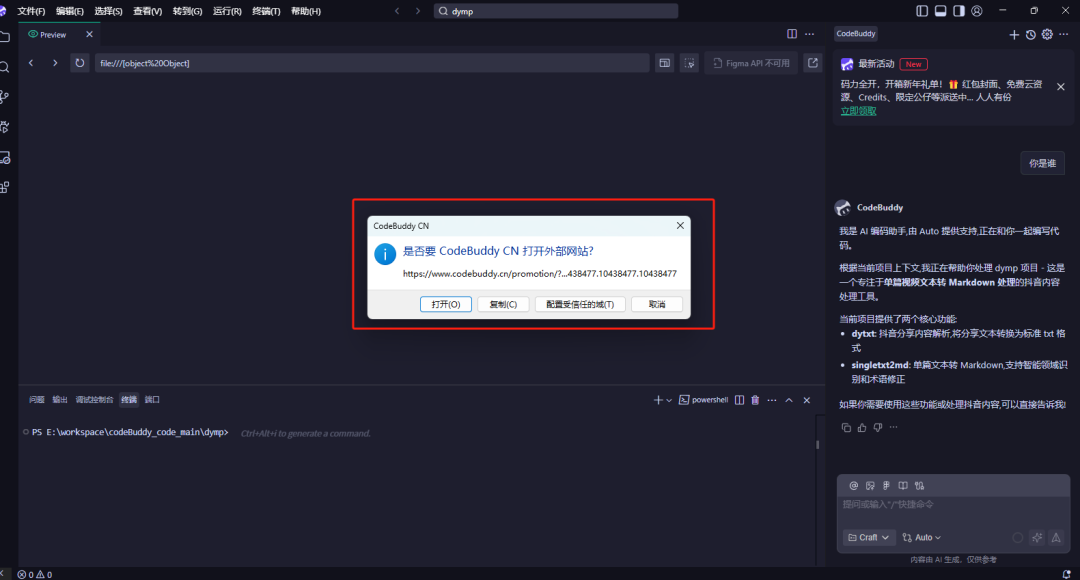Split the terminal
Image resolution: width=1080 pixels, height=580 pixels.
(x=739, y=400)
